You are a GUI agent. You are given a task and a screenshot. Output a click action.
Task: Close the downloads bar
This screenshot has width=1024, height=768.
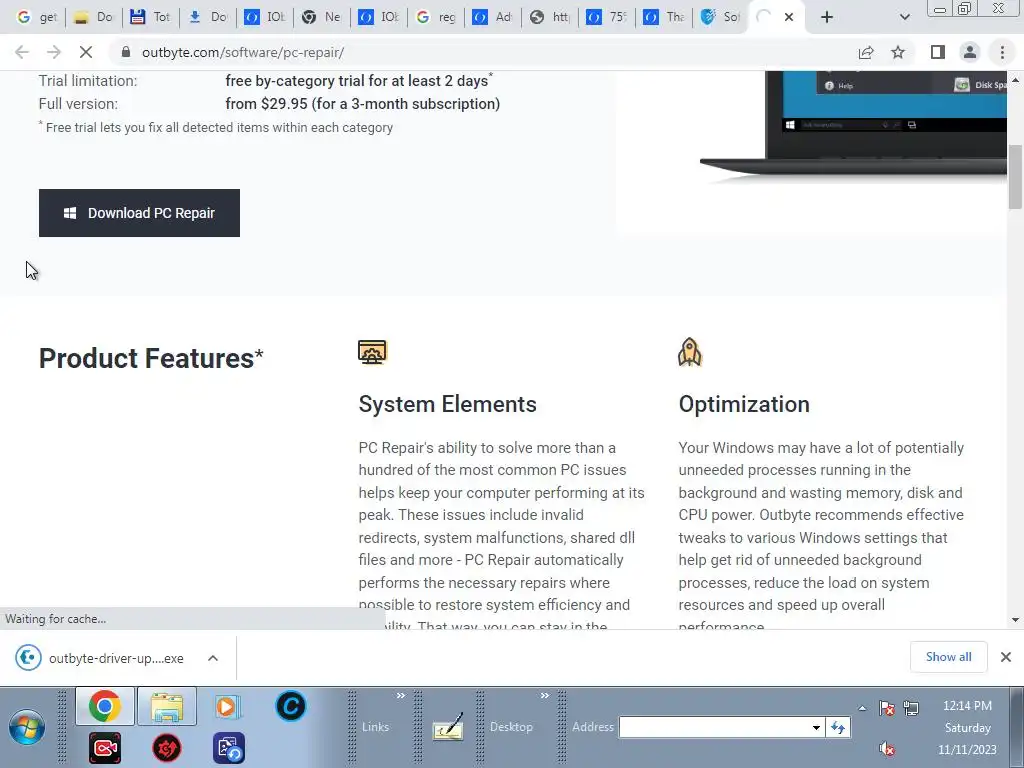[x=1006, y=657]
